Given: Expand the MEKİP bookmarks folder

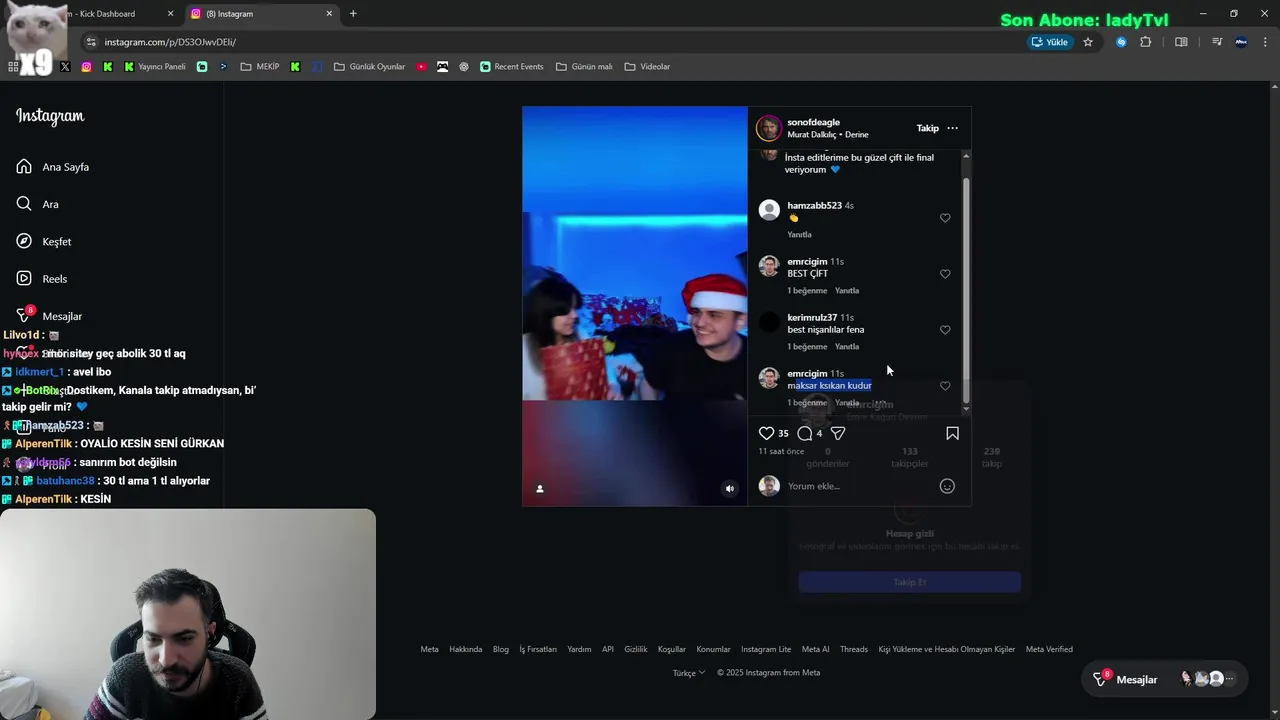Looking at the screenshot, I should [x=259, y=67].
